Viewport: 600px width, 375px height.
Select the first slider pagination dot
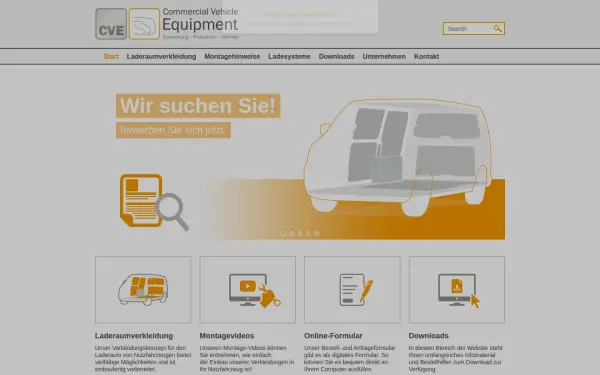click(x=283, y=233)
